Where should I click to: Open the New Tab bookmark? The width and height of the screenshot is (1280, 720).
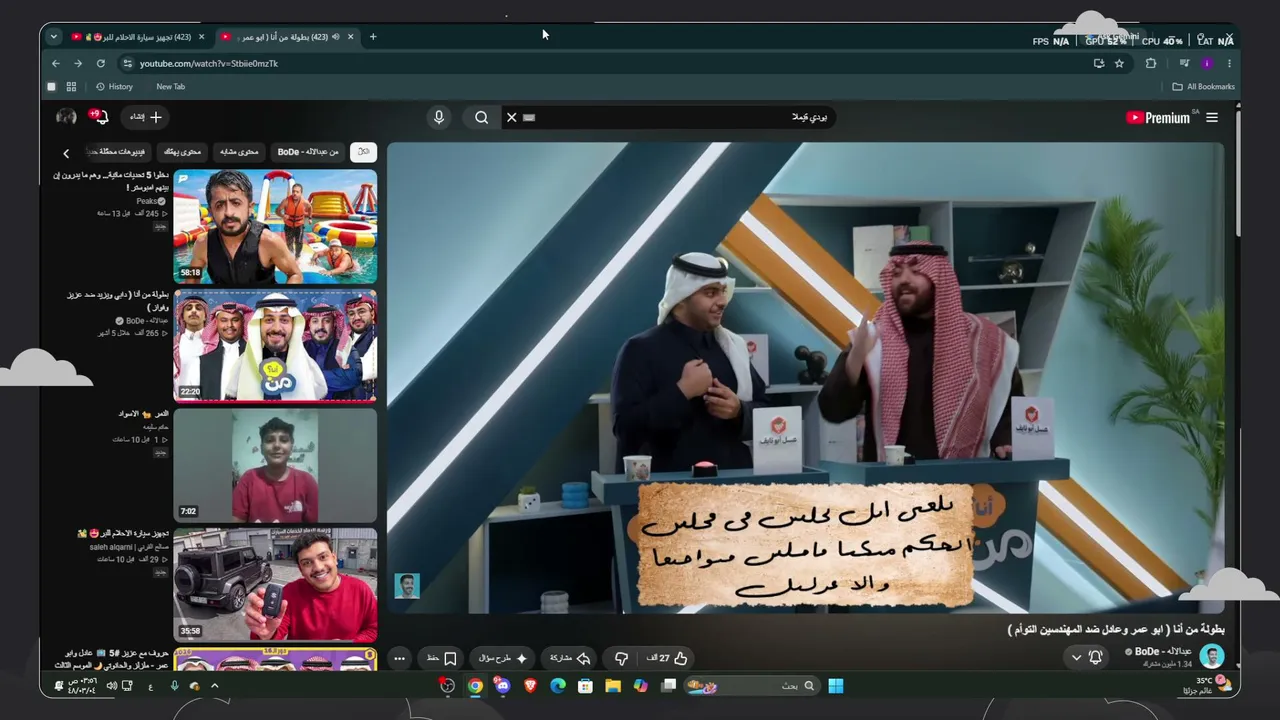coord(170,87)
